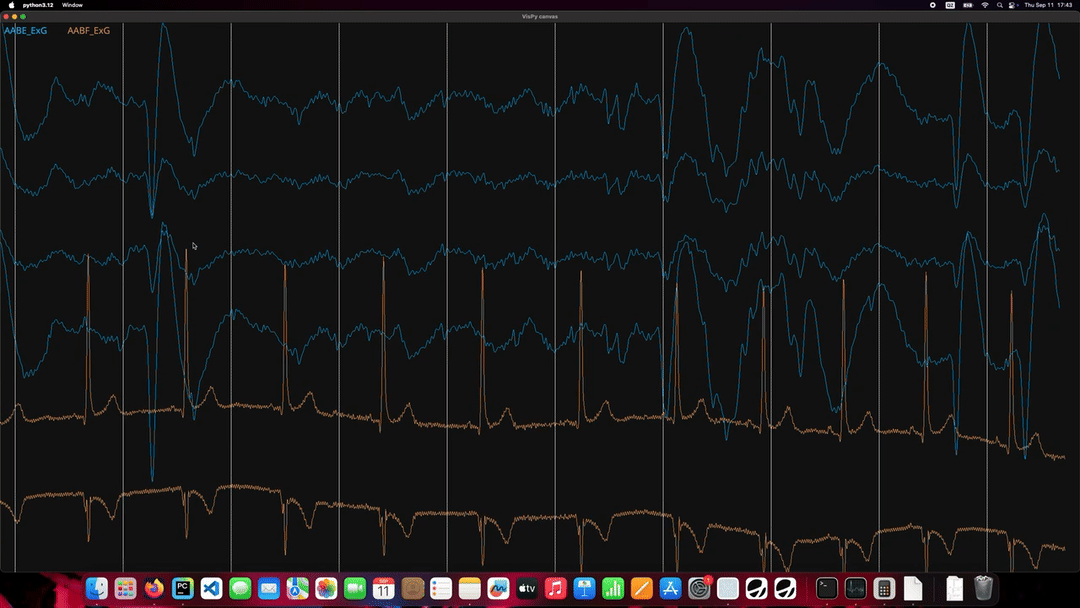Open Visual Studio Code from the dock
1080x608 pixels.
point(211,589)
